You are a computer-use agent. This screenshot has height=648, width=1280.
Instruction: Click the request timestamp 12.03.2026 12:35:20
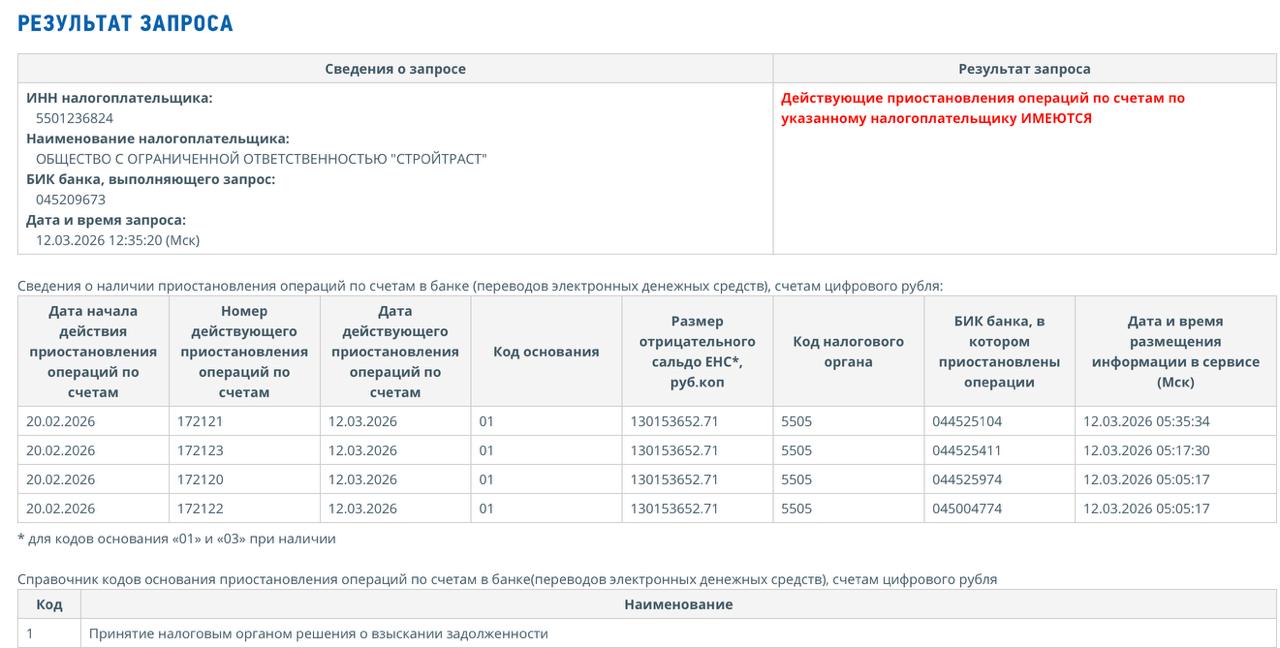[x=117, y=240]
